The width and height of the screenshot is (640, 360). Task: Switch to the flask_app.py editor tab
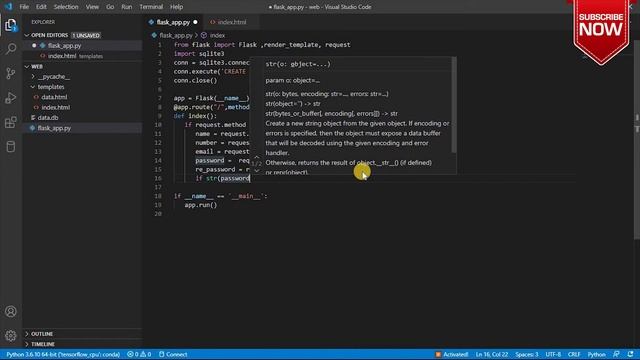[x=173, y=22]
